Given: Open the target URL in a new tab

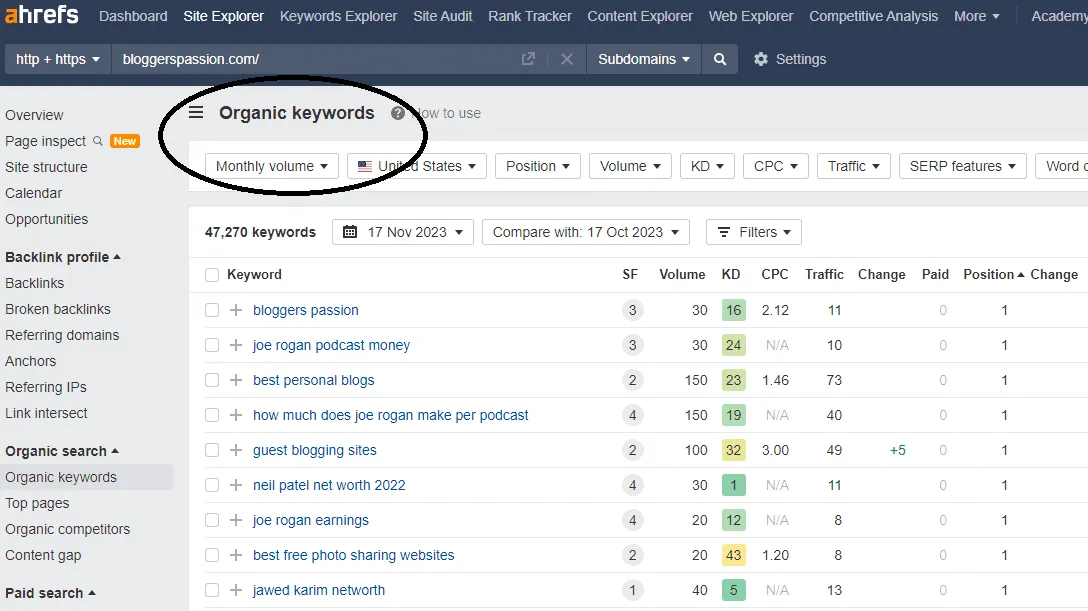Looking at the screenshot, I should 527,59.
